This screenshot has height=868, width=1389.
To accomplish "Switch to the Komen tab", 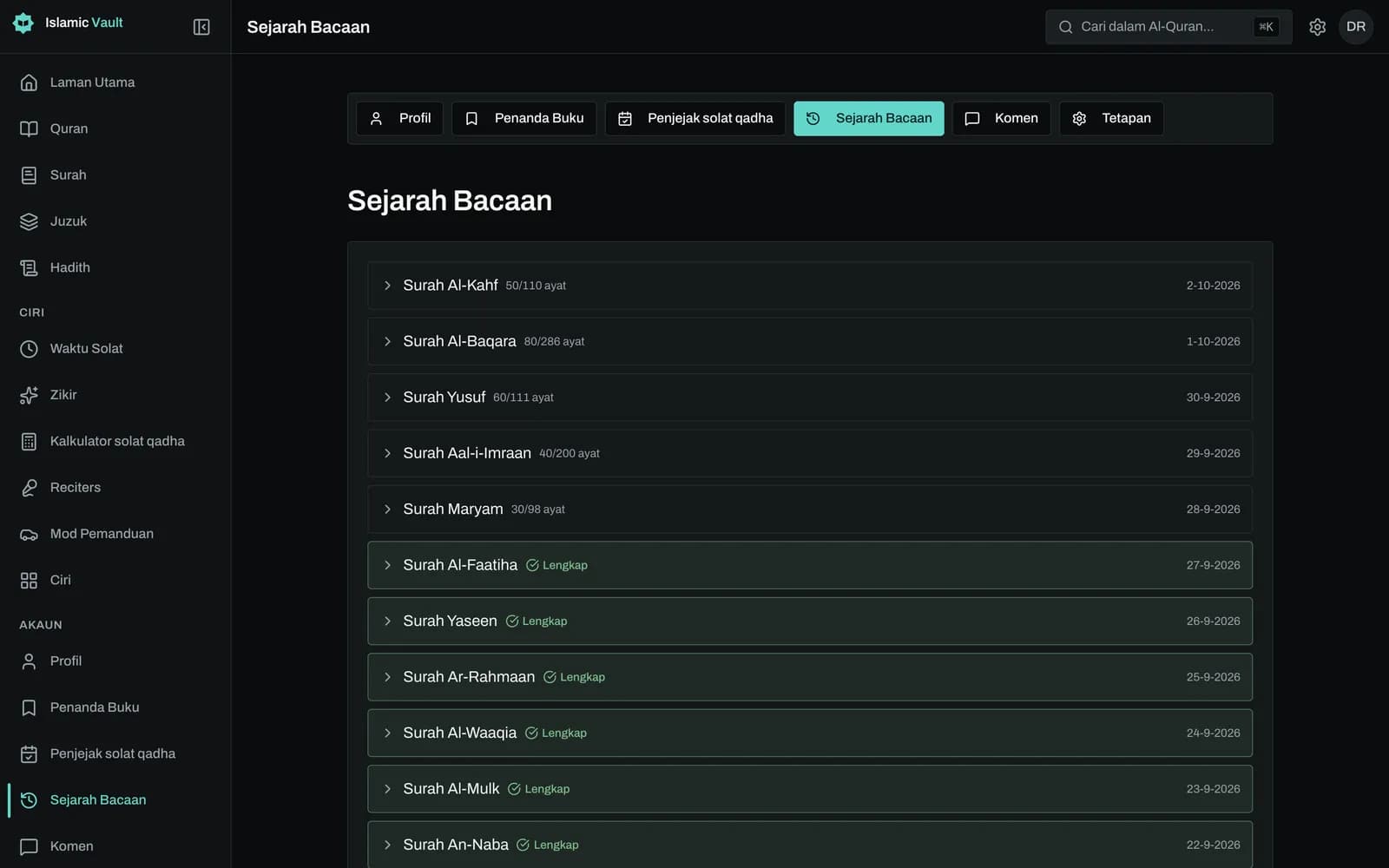I will [x=1002, y=118].
